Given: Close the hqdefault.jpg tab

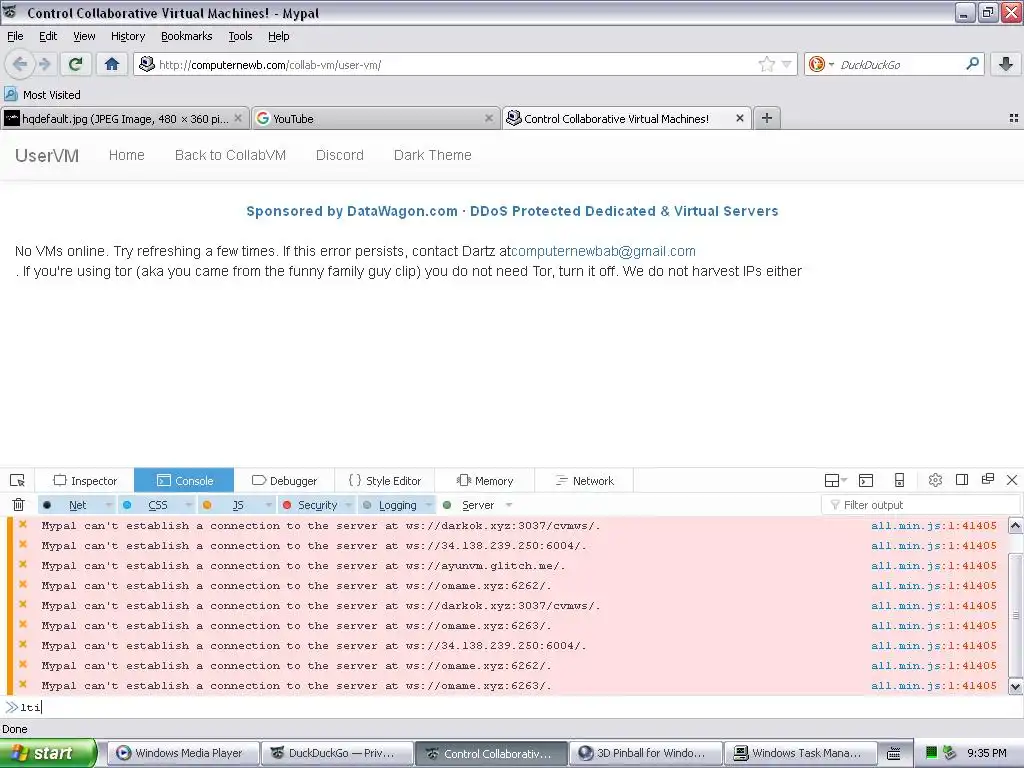Looking at the screenshot, I should point(238,118).
